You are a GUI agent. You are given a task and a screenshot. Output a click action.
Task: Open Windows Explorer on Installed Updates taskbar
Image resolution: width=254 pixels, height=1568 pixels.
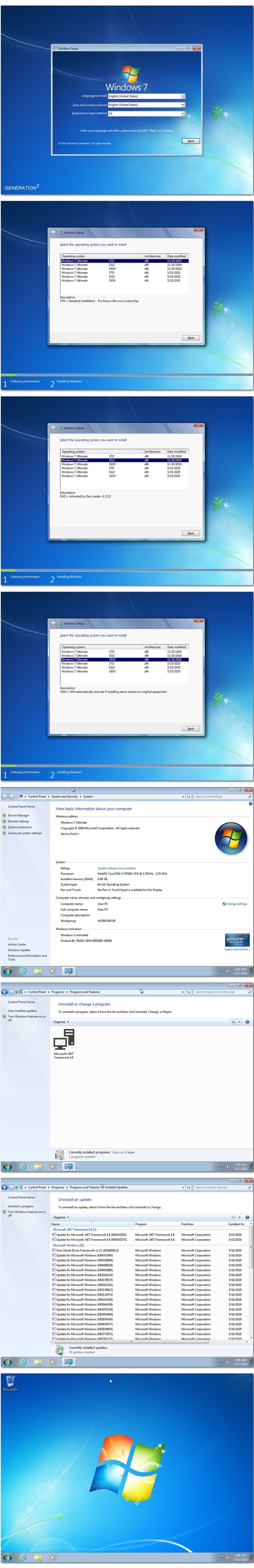38,1362
